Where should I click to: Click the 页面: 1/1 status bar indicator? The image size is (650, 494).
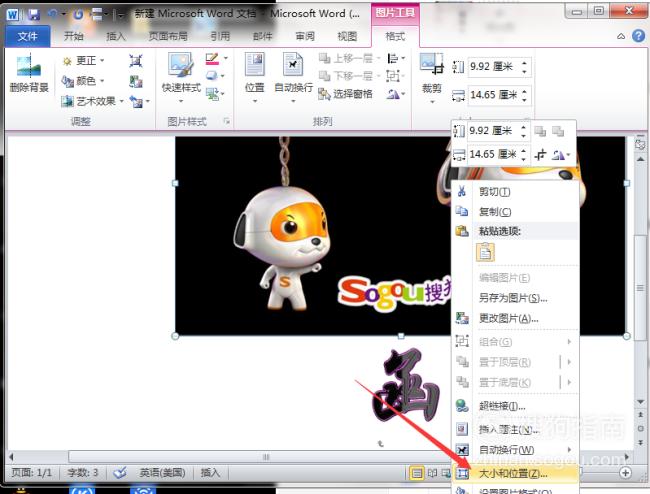tap(32, 472)
